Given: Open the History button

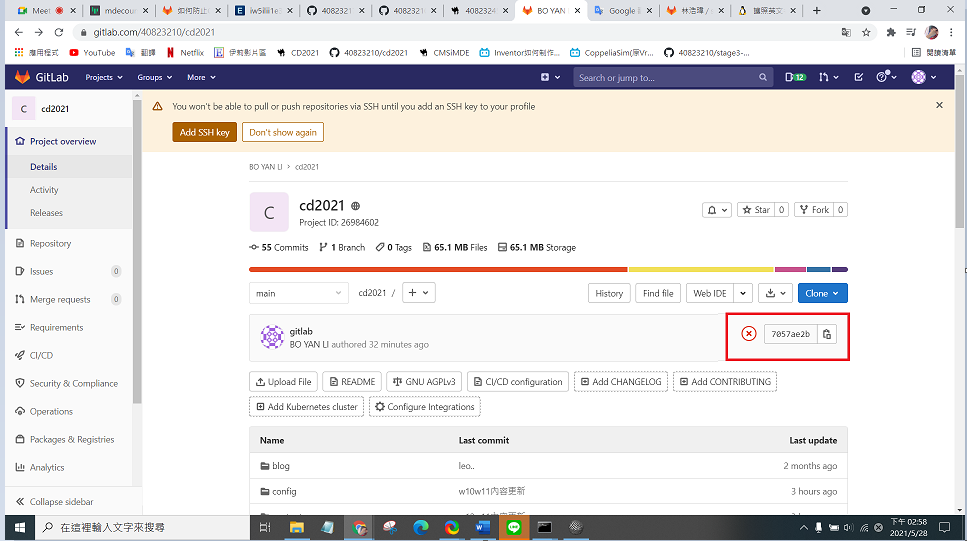Looking at the screenshot, I should tap(609, 293).
